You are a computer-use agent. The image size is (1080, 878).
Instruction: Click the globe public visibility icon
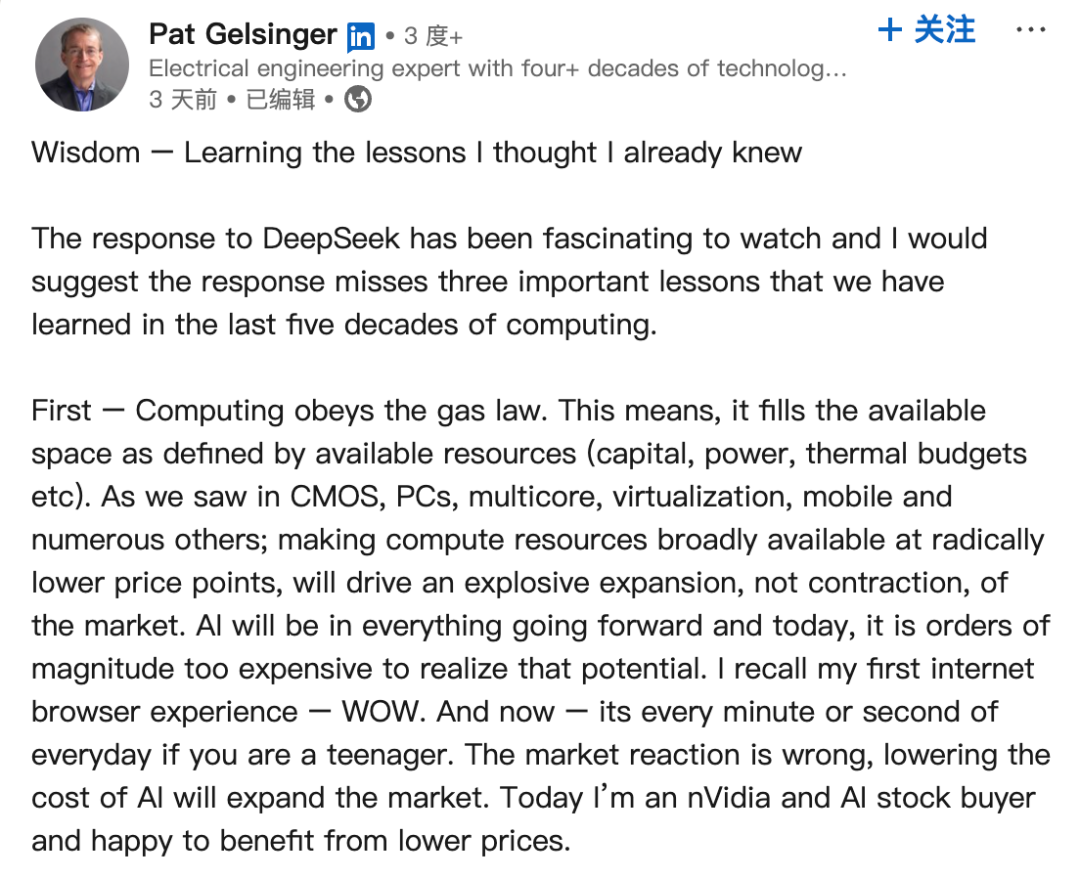358,99
